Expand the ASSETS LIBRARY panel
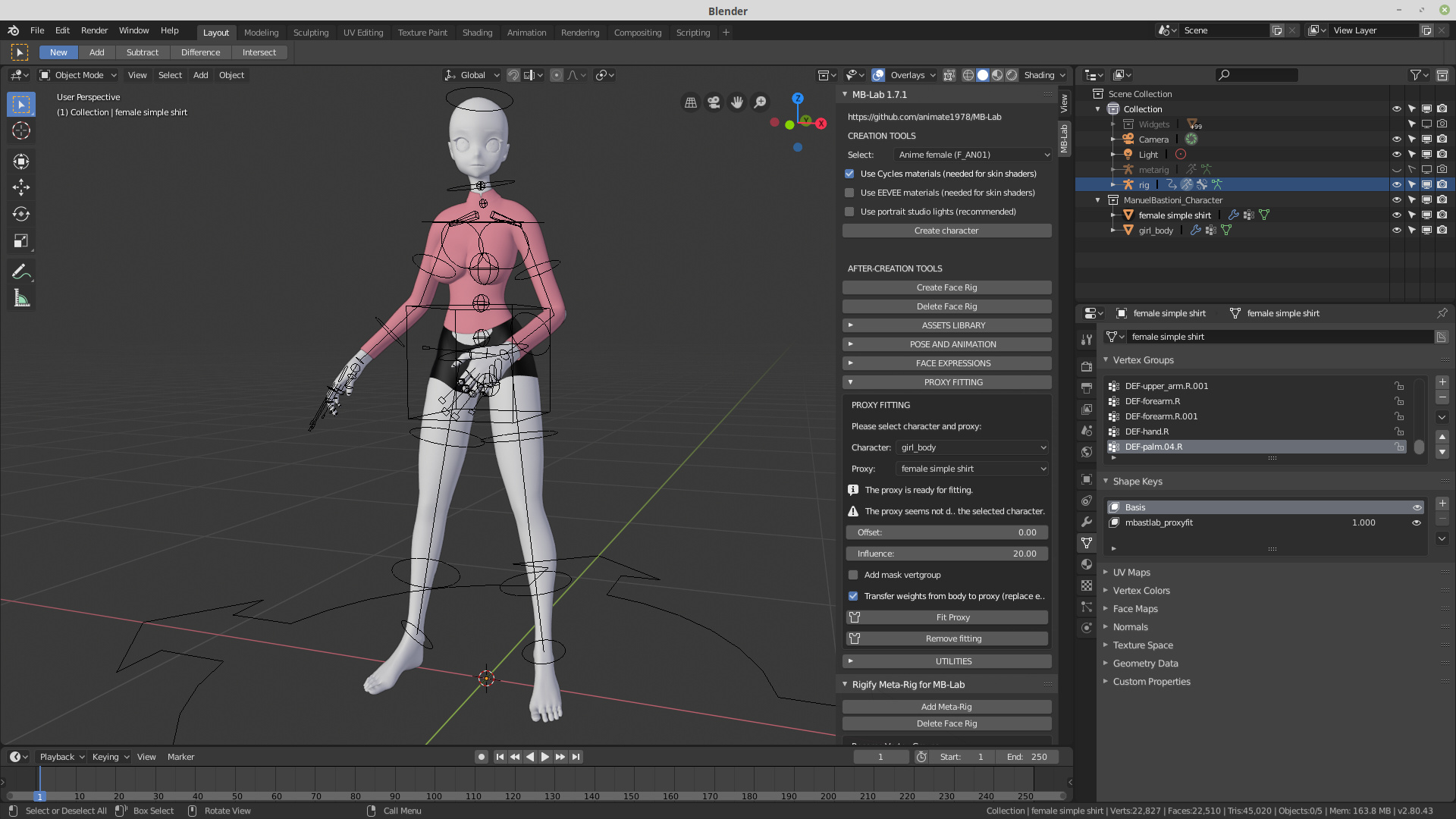The image size is (1456, 819). coord(946,325)
